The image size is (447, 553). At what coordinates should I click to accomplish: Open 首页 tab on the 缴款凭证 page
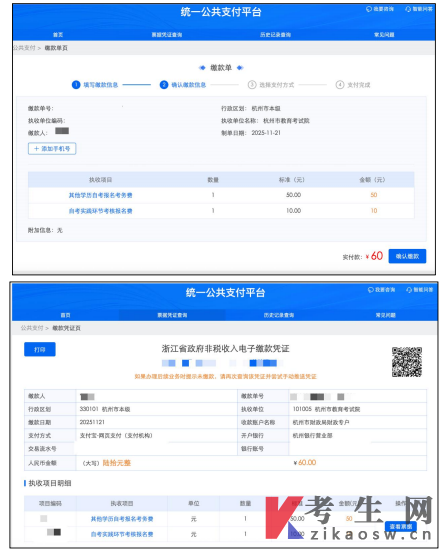point(65,315)
